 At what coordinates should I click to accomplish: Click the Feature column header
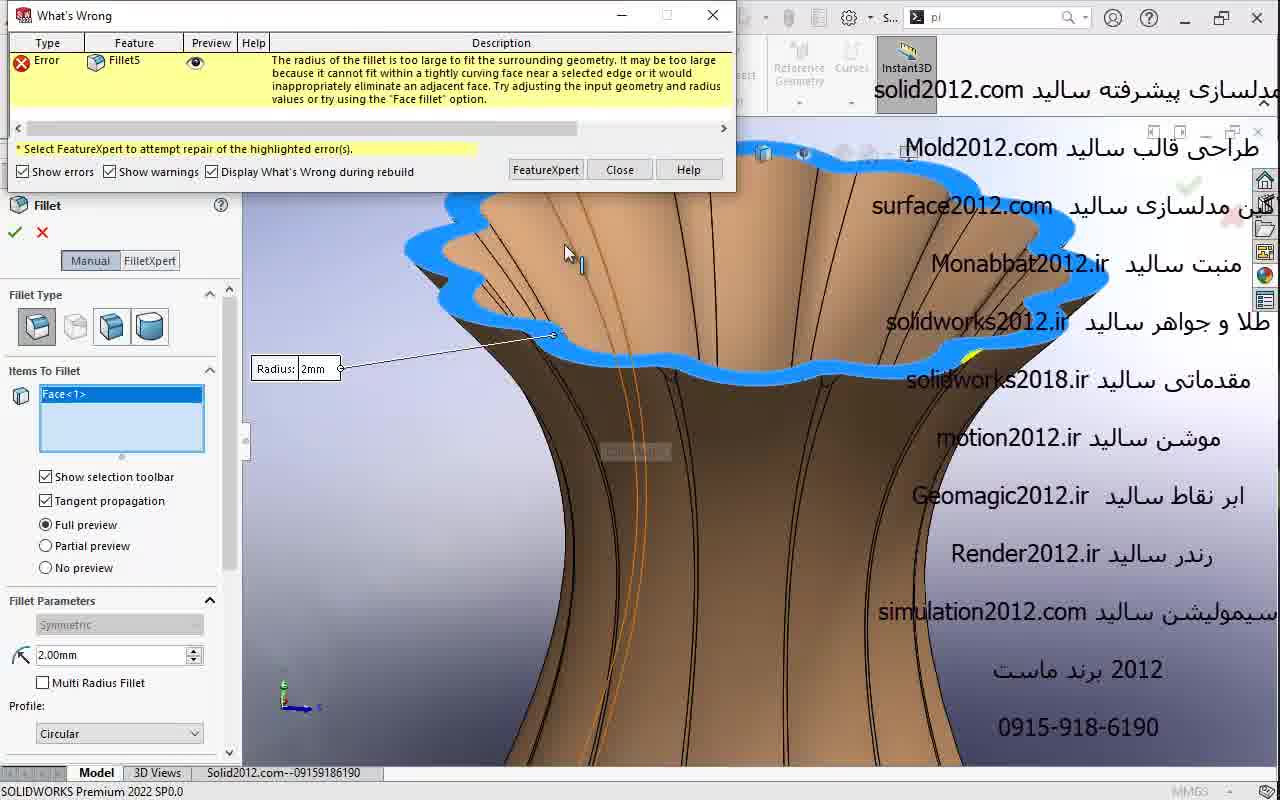134,43
